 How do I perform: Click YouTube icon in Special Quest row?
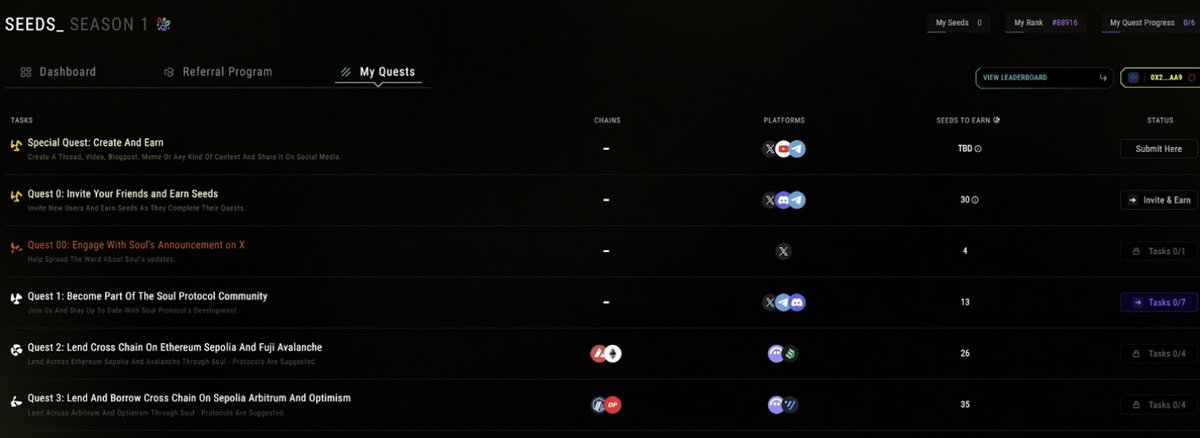(784, 149)
